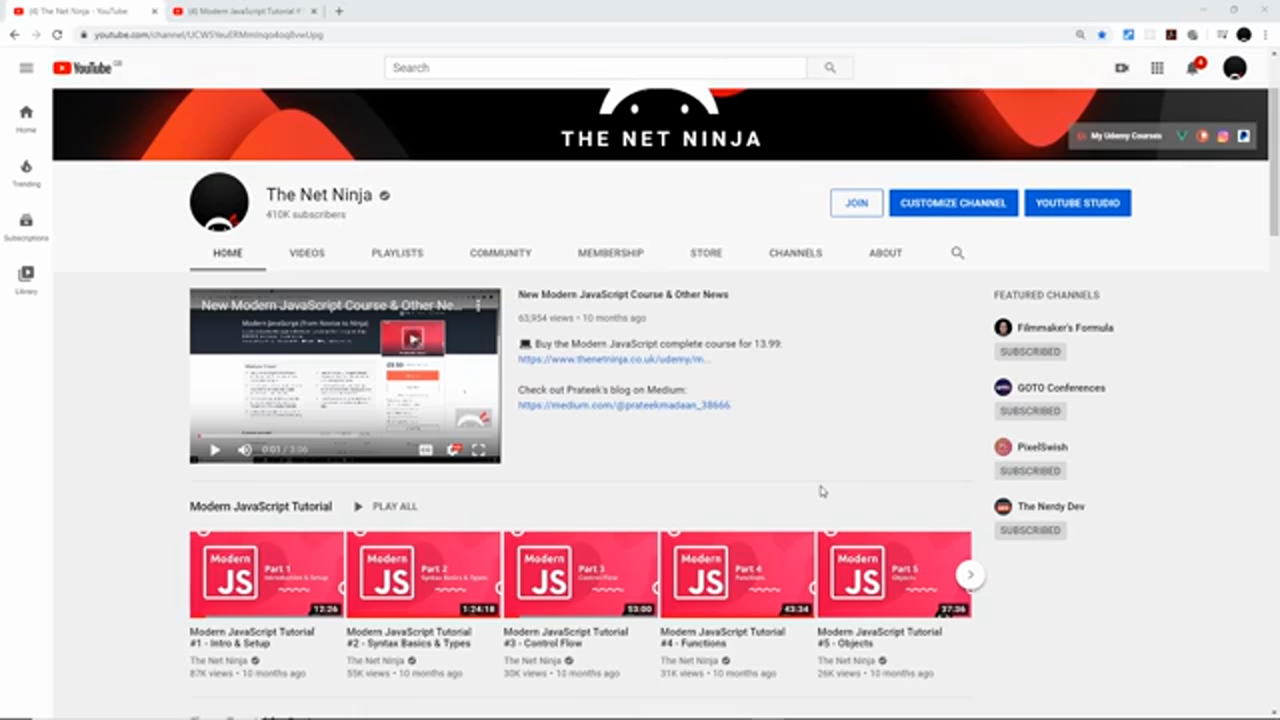Toggle SUBSCRIBED for GOTO Conferences
The image size is (1280, 720).
pos(1030,411)
